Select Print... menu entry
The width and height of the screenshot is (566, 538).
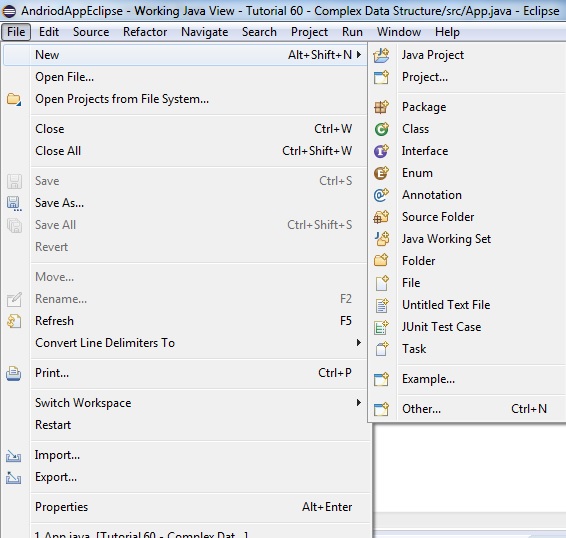186,373
